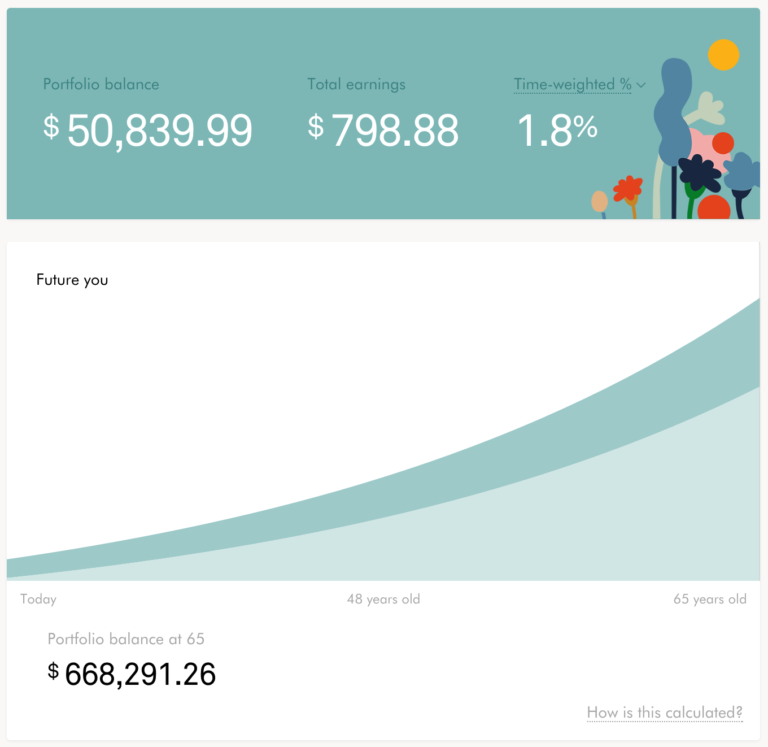Click the small blue flower at right edge

742,172
